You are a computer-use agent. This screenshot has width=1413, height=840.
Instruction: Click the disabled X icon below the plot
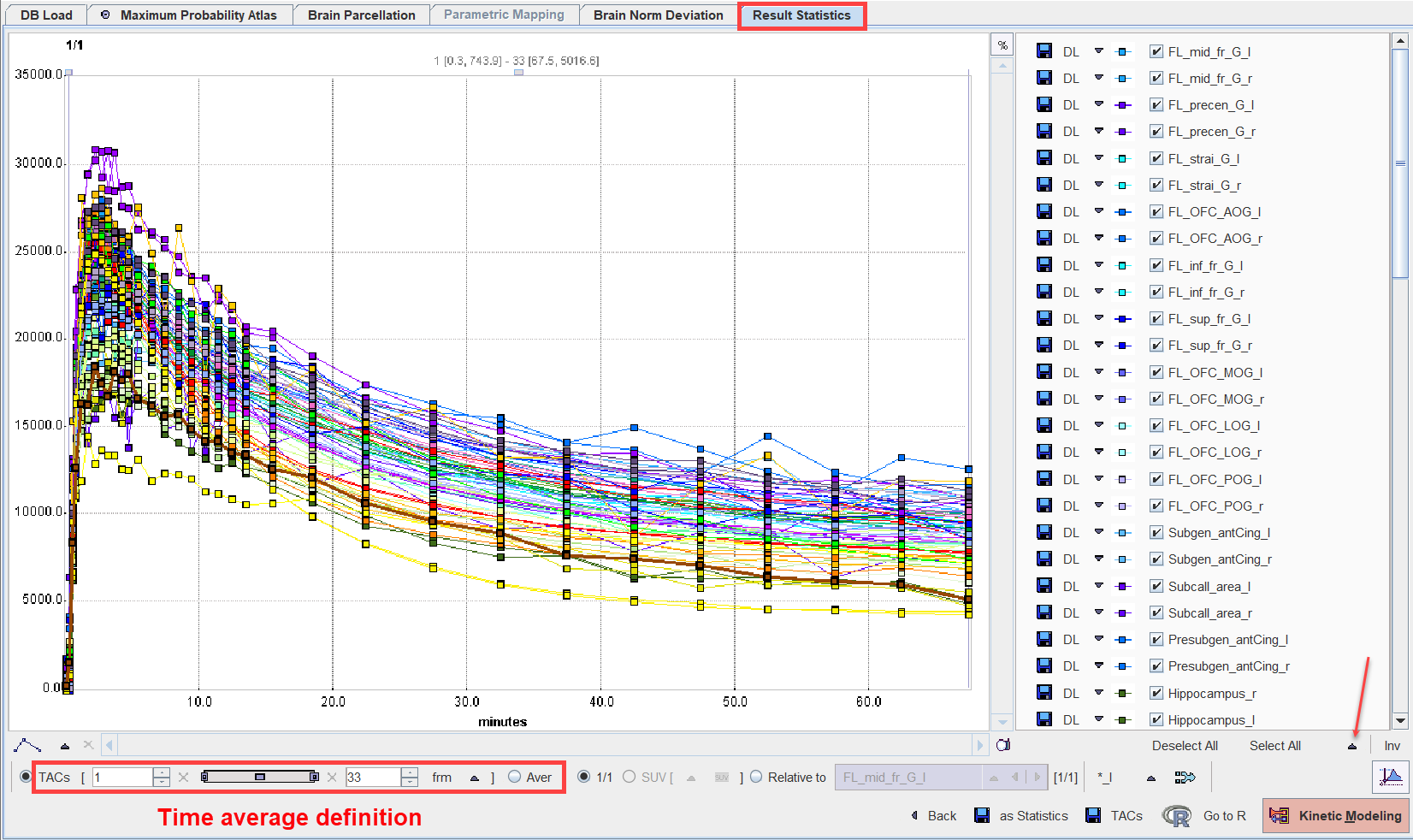point(88,745)
